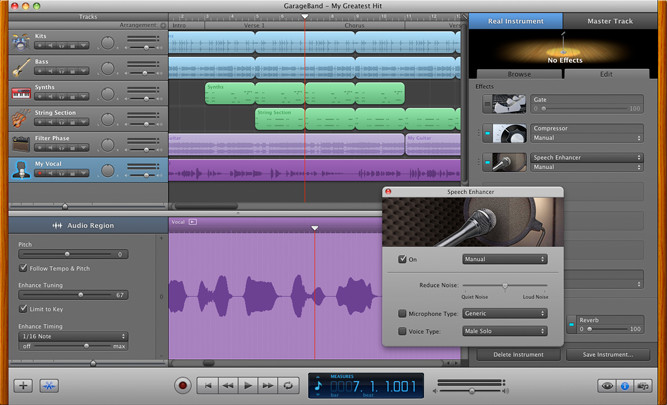Click the play icon beside Vocal region label

193,222
